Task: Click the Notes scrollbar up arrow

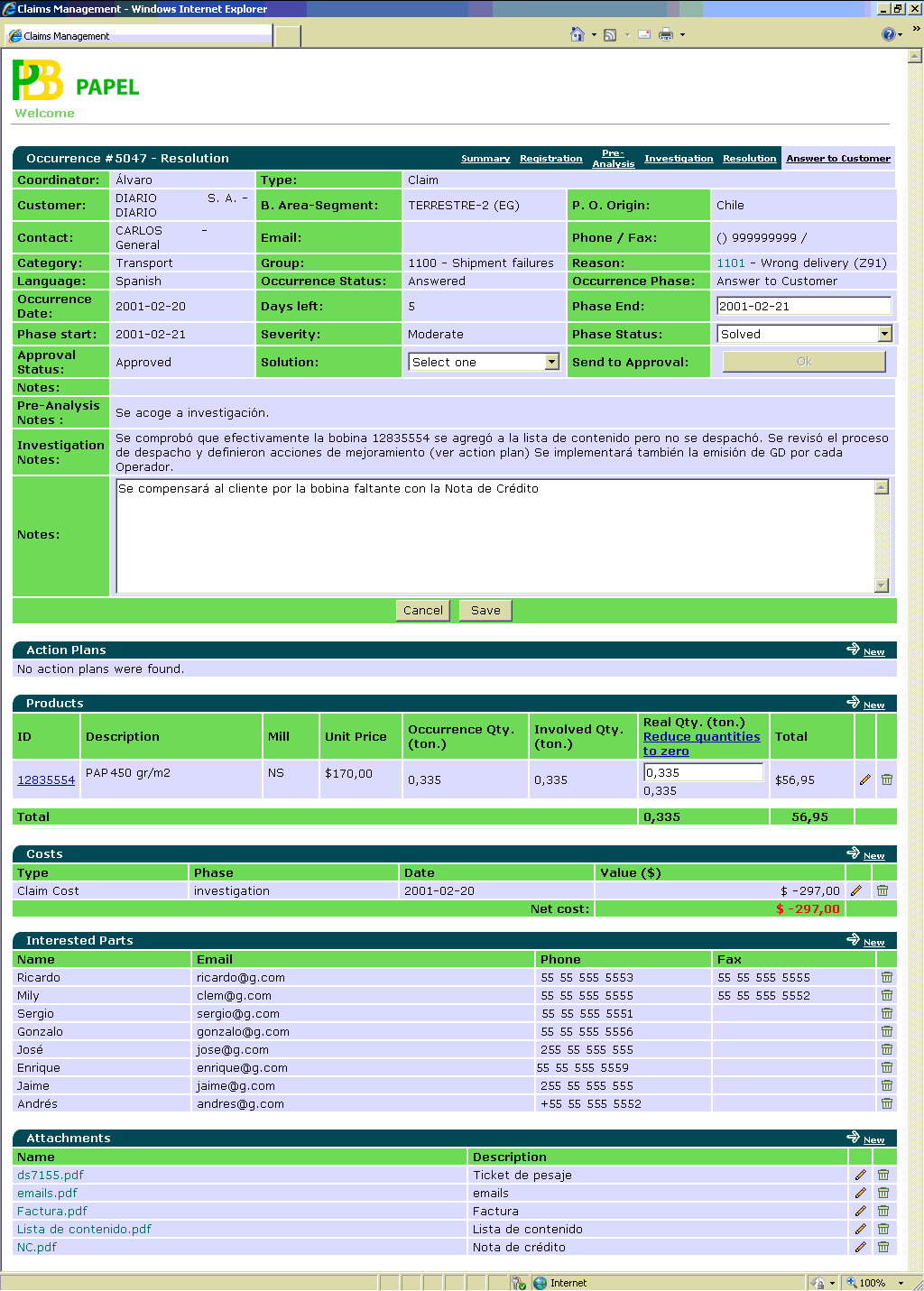Action: coord(882,487)
